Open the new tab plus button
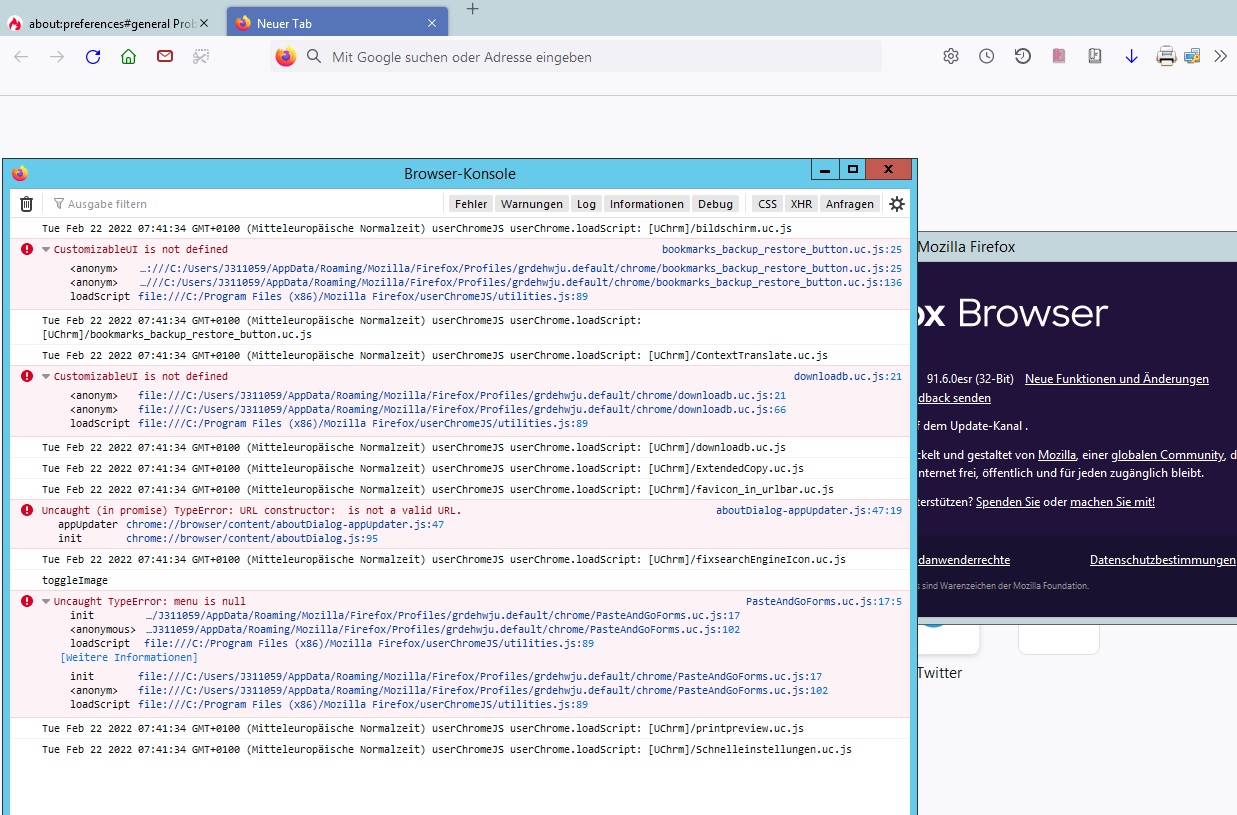 point(473,9)
